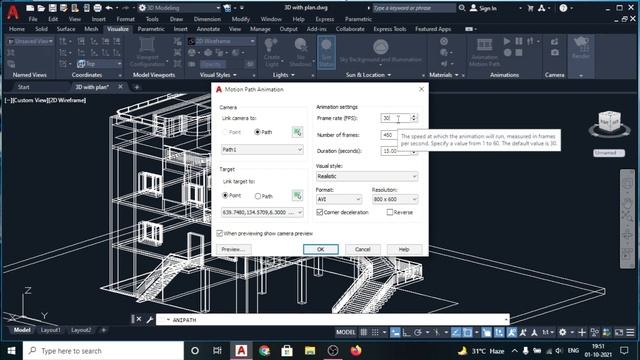The image size is (640, 360).
Task: Switch to the Home ribbon tab
Action: pyautogui.click(x=17, y=29)
